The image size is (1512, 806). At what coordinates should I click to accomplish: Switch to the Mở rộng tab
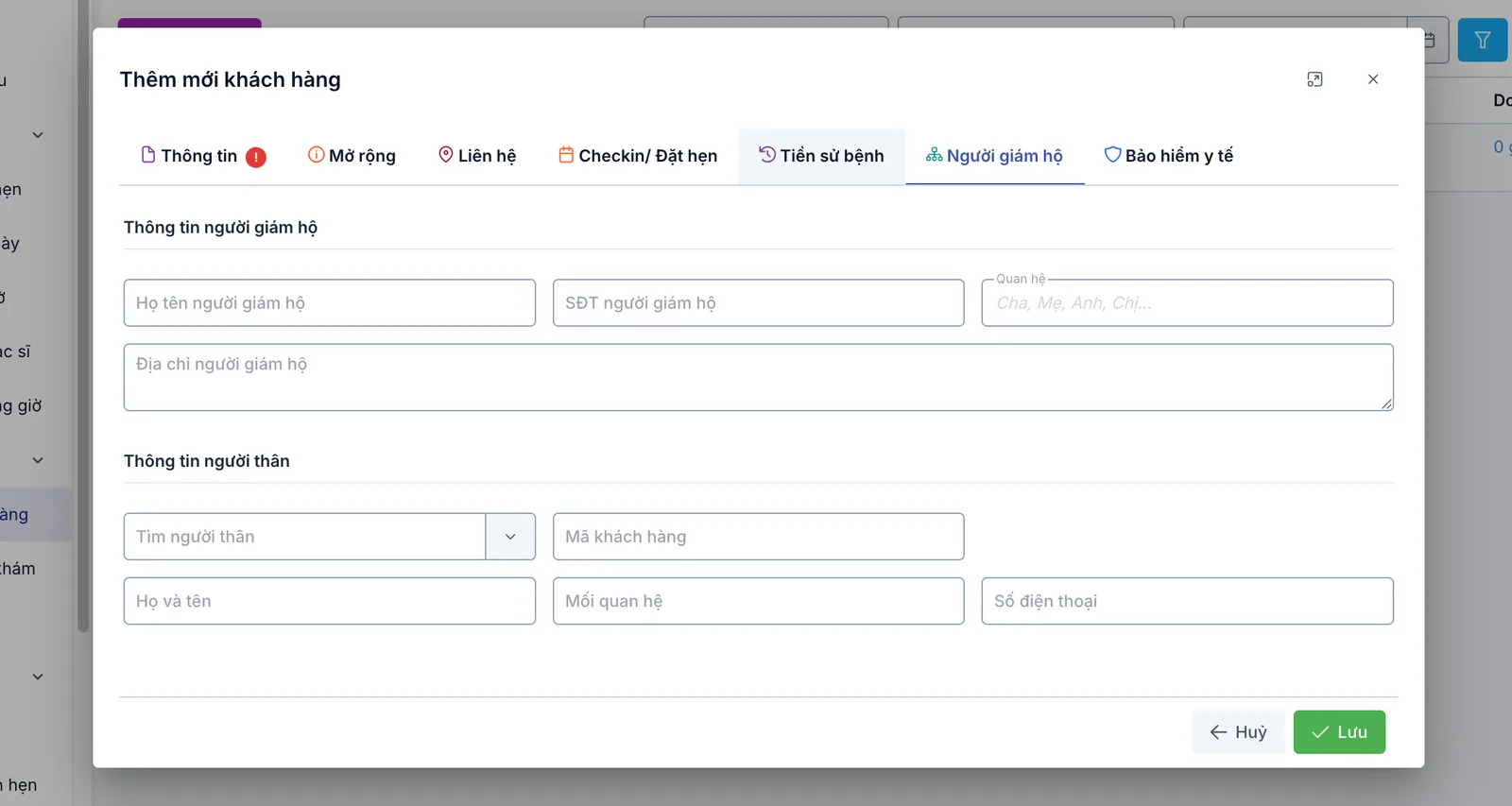click(x=352, y=156)
